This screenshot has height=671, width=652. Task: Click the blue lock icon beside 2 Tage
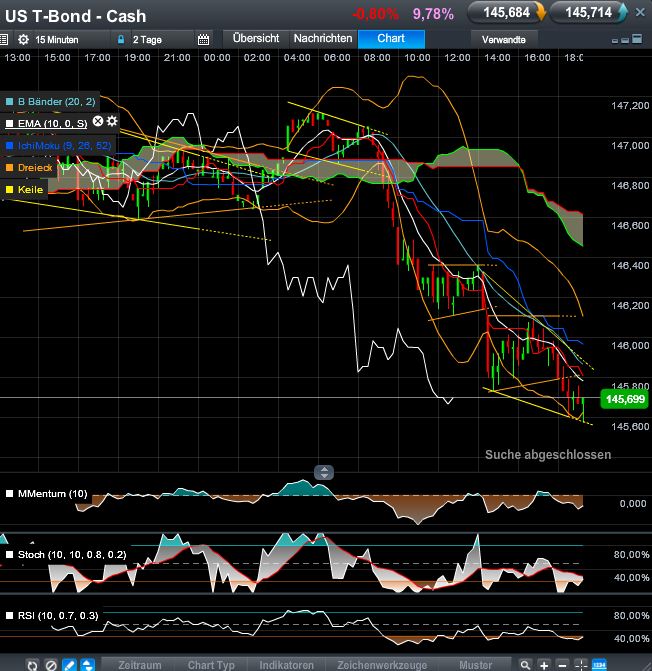[121, 40]
